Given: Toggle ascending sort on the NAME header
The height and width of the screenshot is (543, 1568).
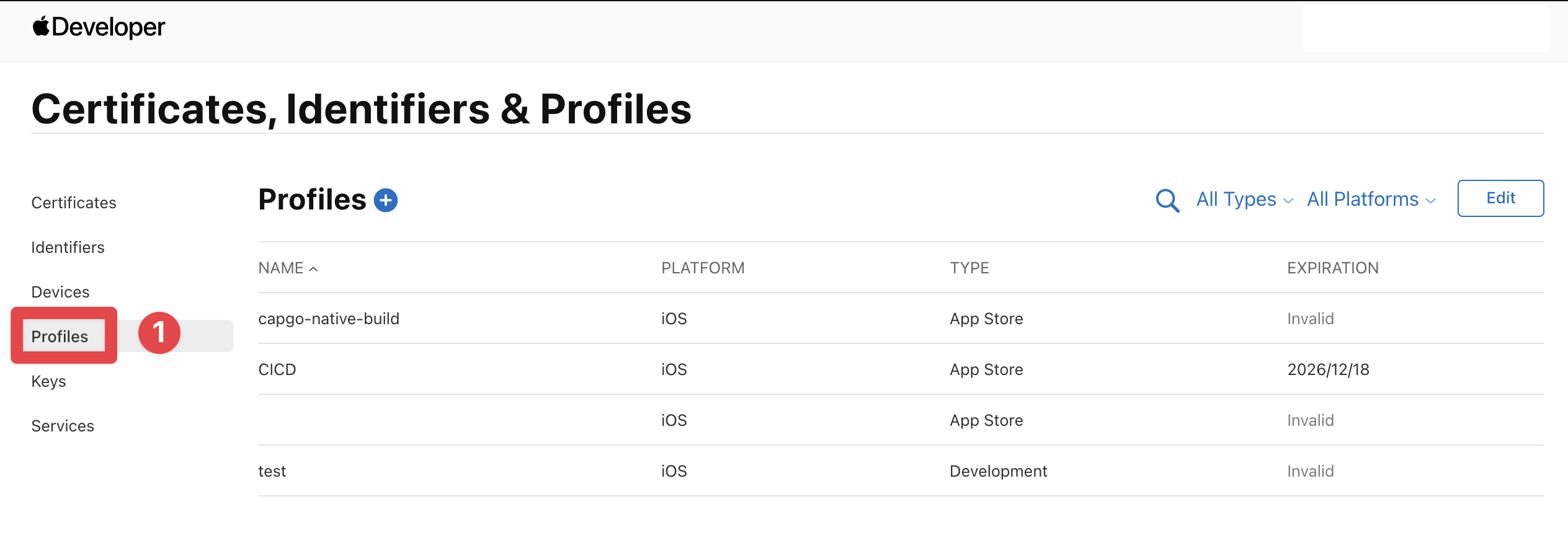Looking at the screenshot, I should [x=287, y=268].
